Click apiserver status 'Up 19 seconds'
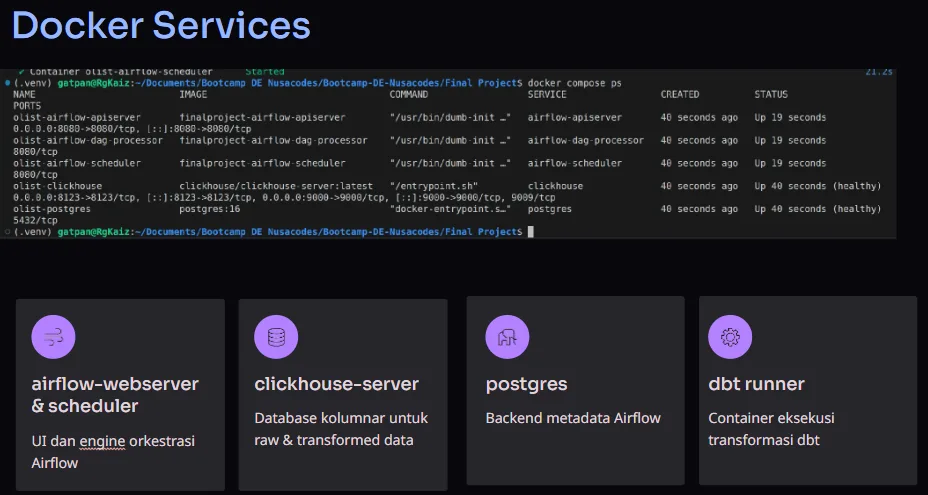This screenshot has width=928, height=495. (x=790, y=117)
